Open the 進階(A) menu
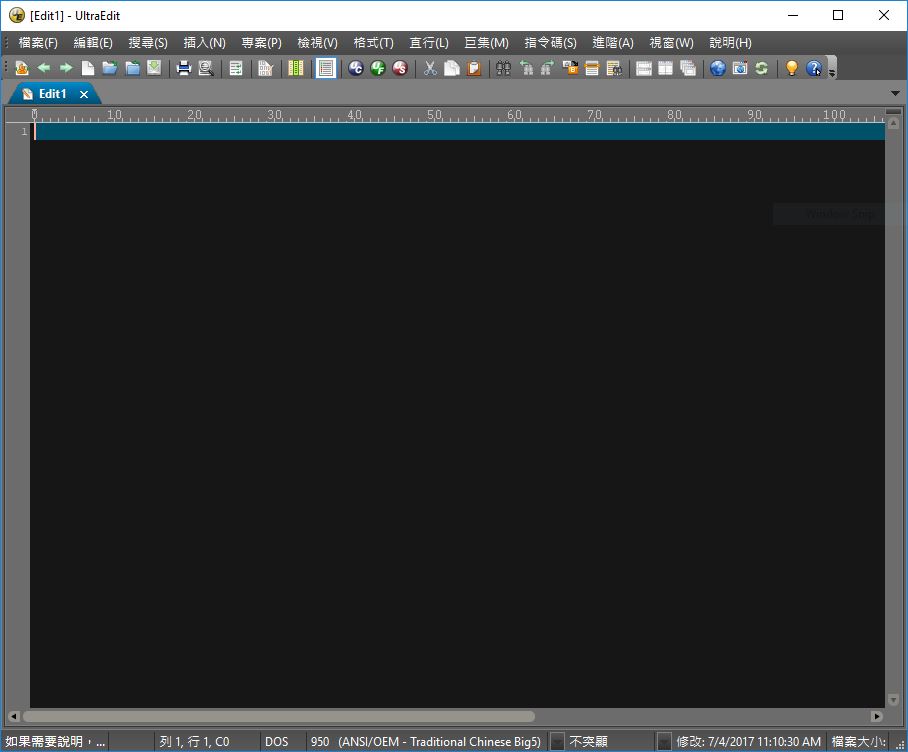This screenshot has height=752, width=908. pyautogui.click(x=613, y=43)
